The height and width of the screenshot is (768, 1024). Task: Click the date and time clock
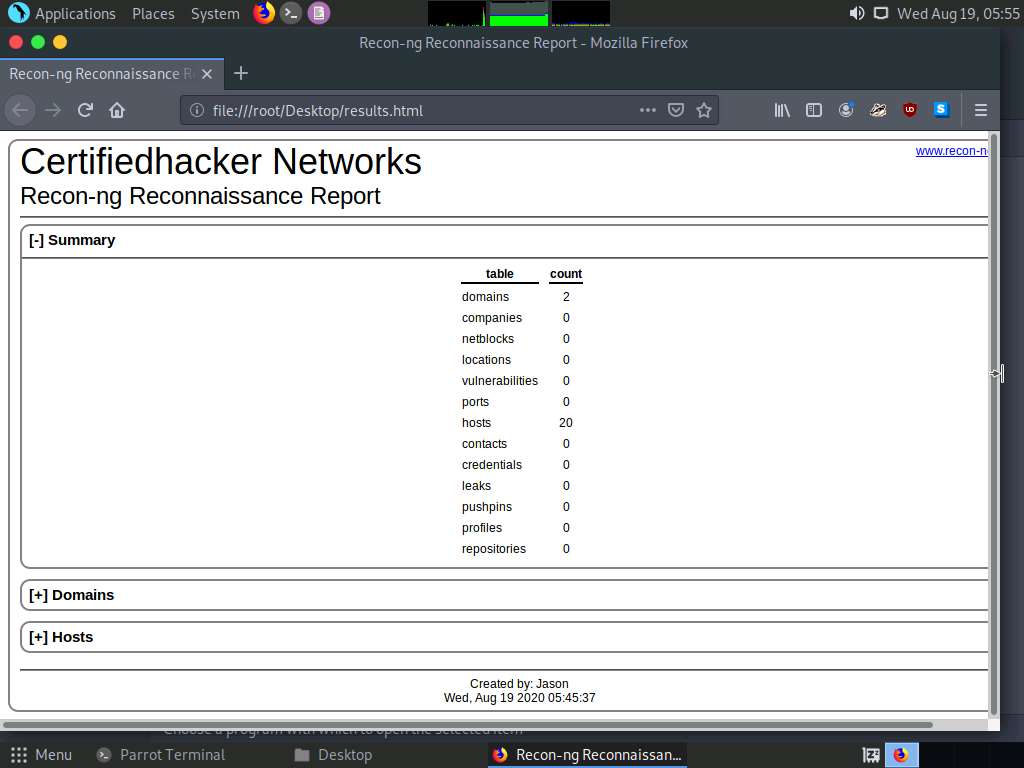[958, 14]
